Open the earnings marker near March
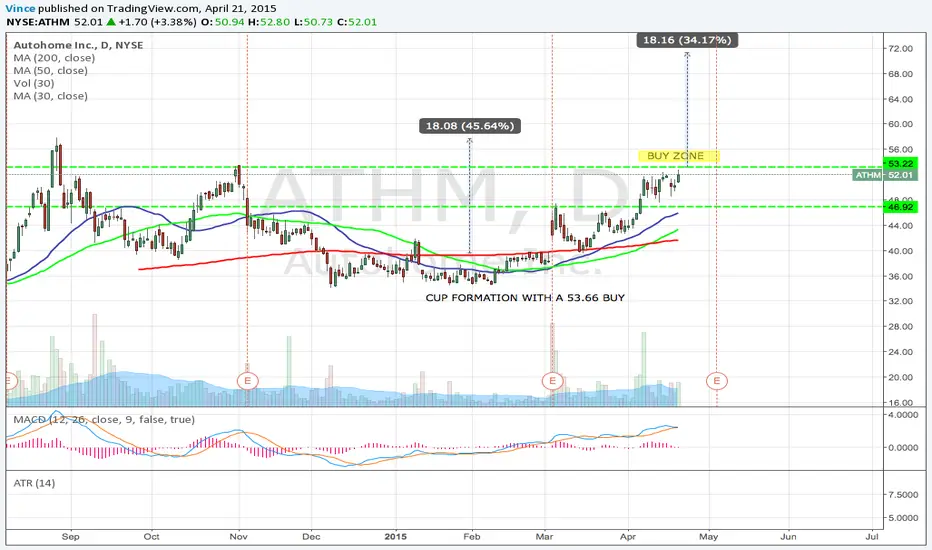This screenshot has width=932, height=550. [x=552, y=381]
